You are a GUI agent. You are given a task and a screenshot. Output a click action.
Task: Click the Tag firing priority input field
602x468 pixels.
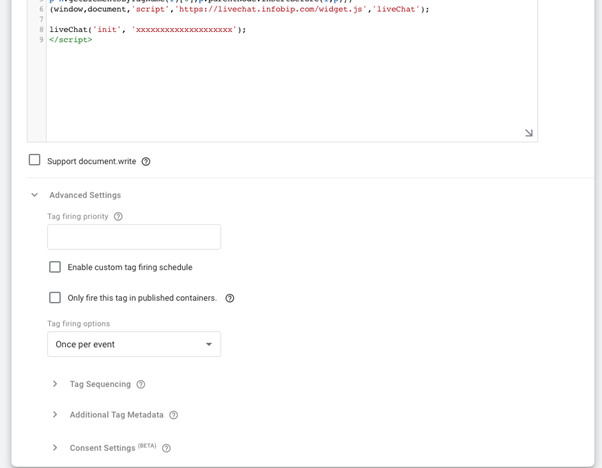pos(134,237)
